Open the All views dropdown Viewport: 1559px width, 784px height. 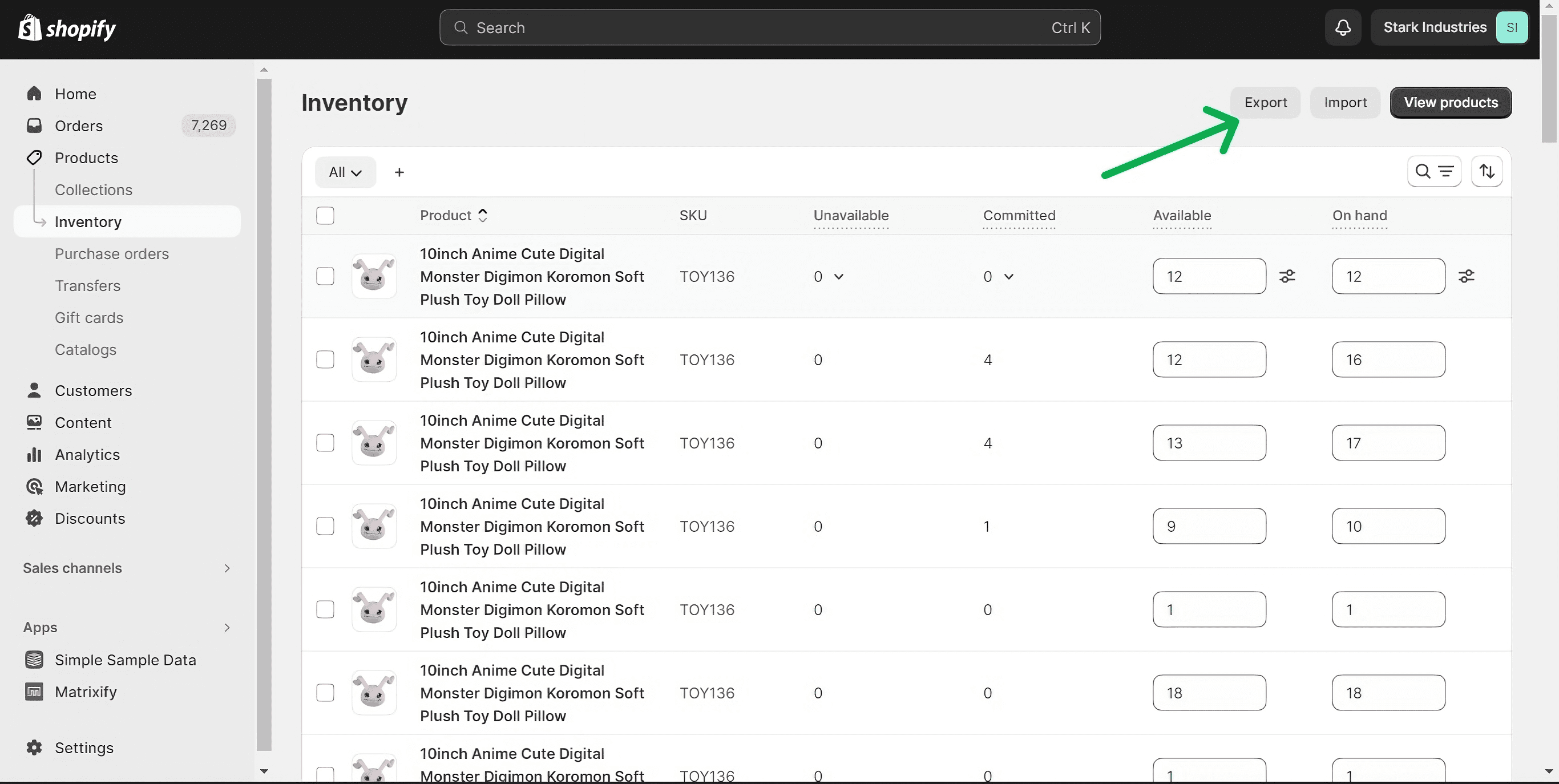[345, 172]
